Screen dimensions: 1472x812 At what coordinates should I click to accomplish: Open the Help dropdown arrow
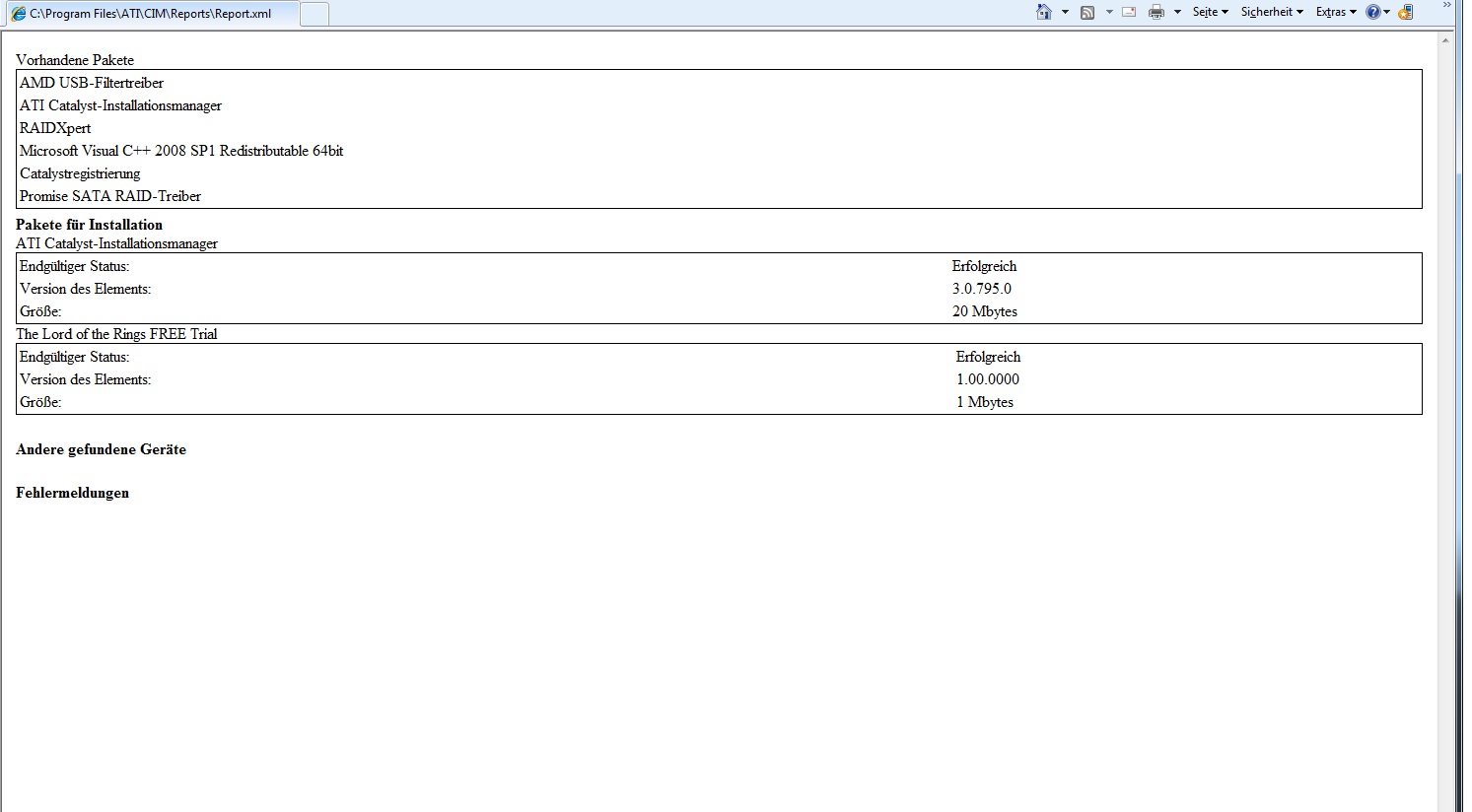(1387, 12)
